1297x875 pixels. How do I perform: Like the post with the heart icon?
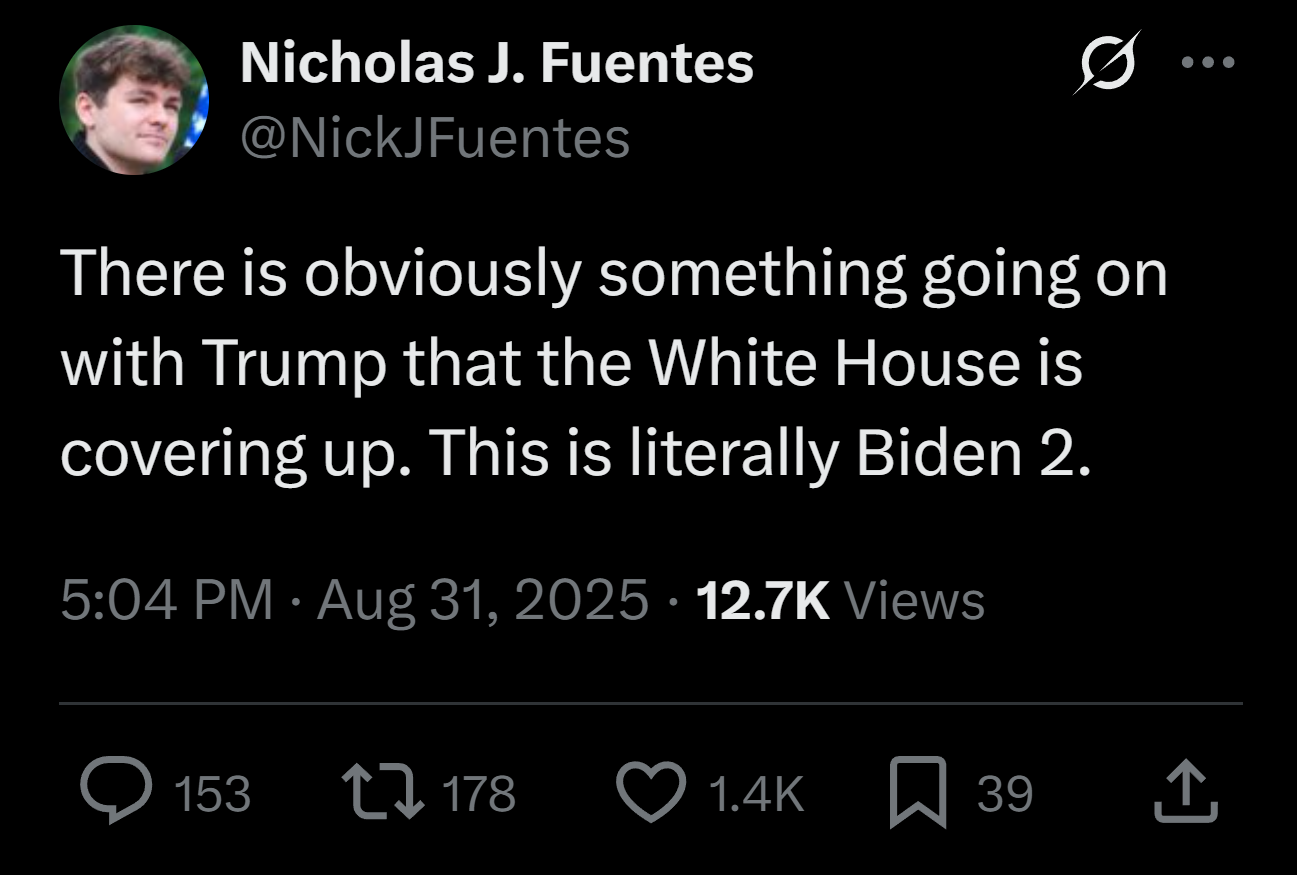652,792
